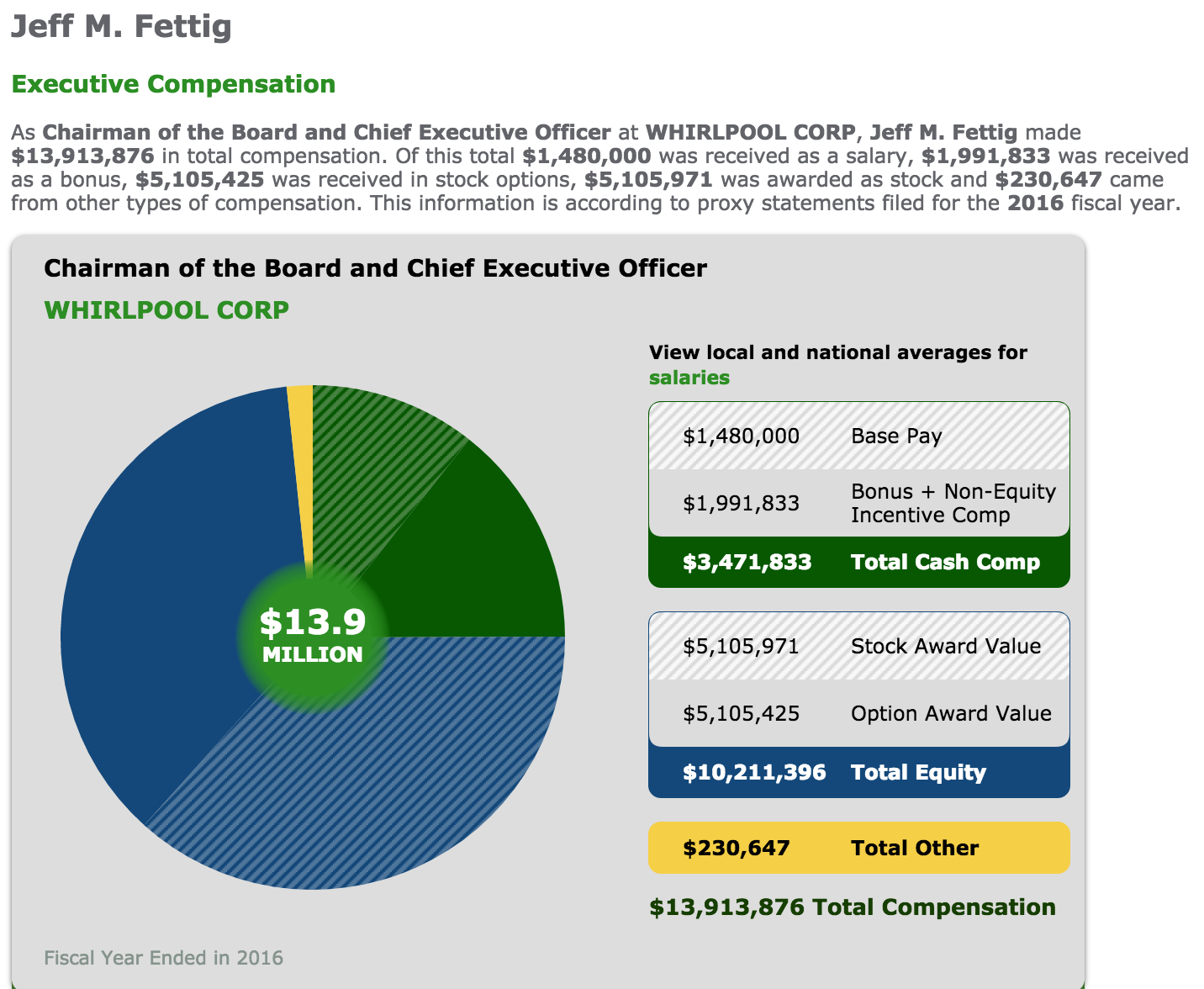Image resolution: width=1204 pixels, height=989 pixels.
Task: Click the Bonus + Non-Equity Incentive Comp row
Action: 858,503
